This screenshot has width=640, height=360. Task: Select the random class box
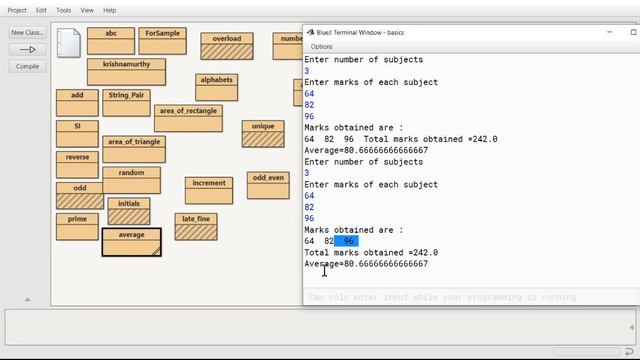(131, 180)
